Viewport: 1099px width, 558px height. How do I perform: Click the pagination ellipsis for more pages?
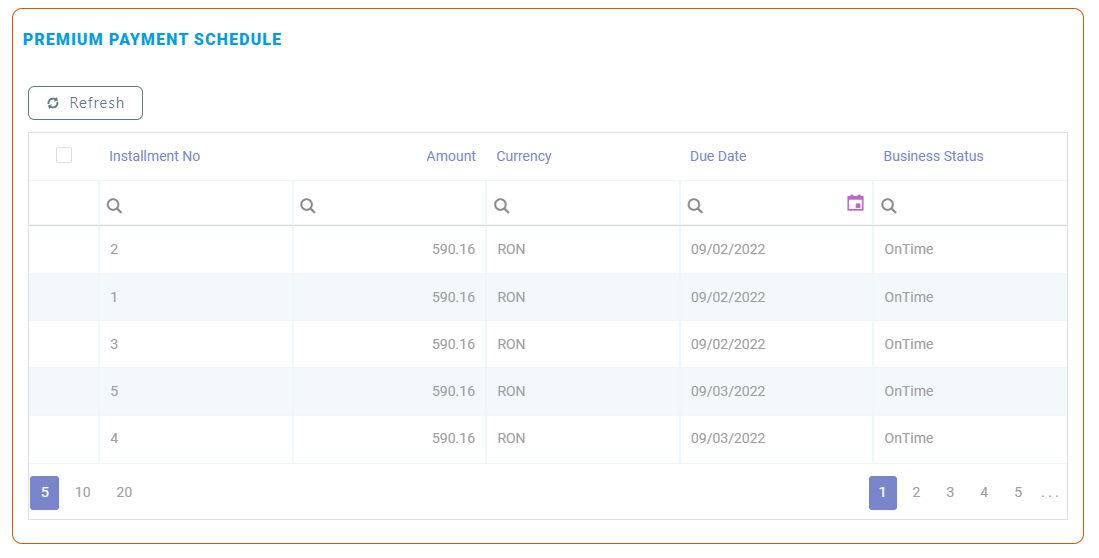pos(1049,493)
